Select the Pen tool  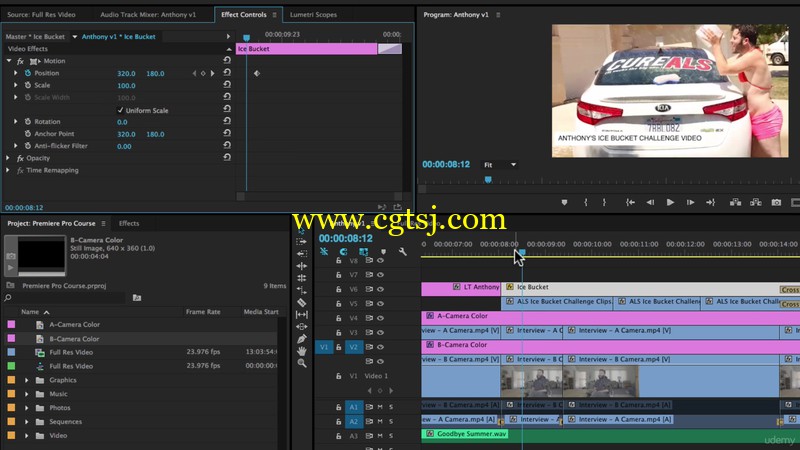coord(302,339)
